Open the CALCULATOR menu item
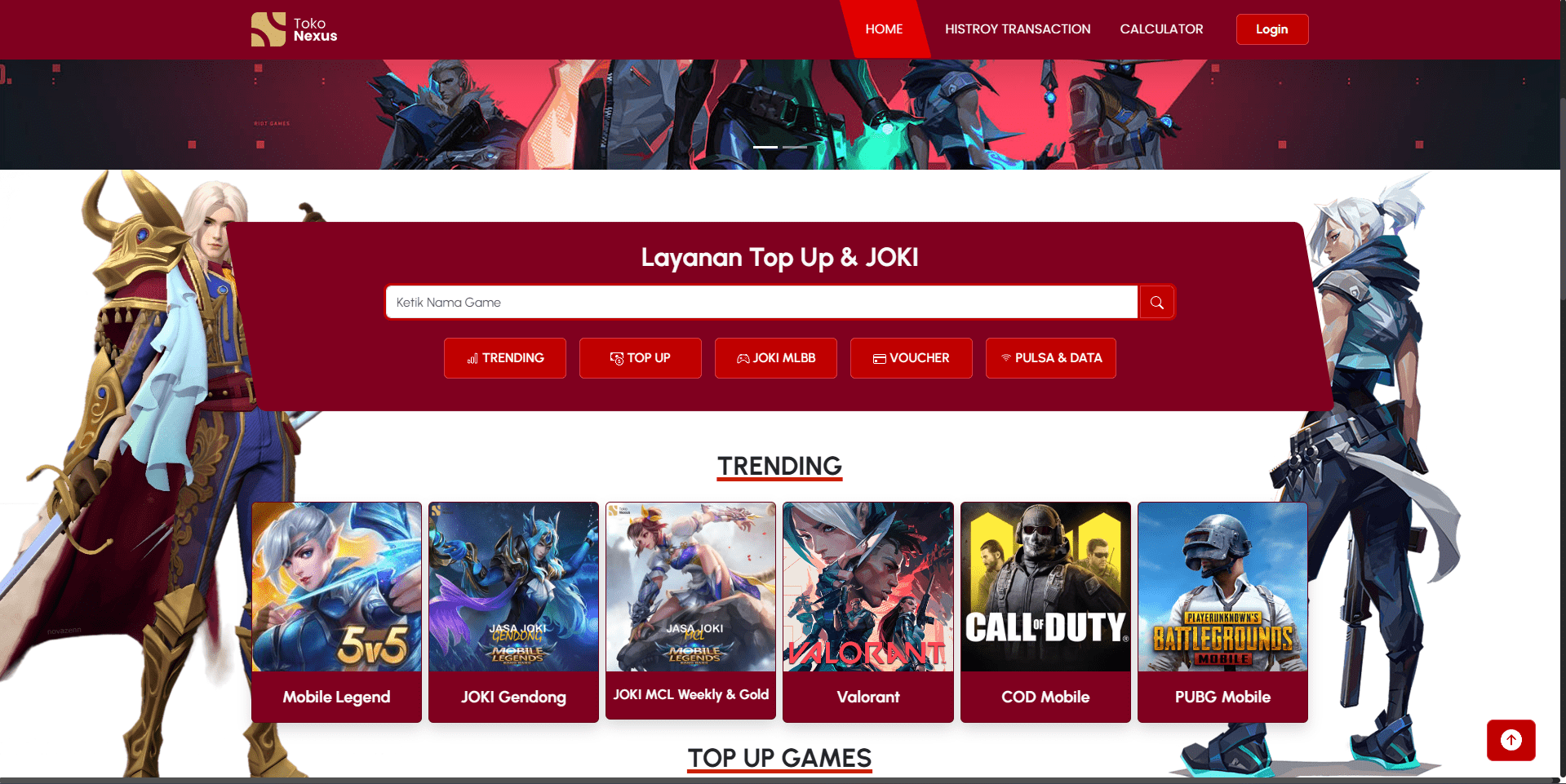 tap(1161, 29)
